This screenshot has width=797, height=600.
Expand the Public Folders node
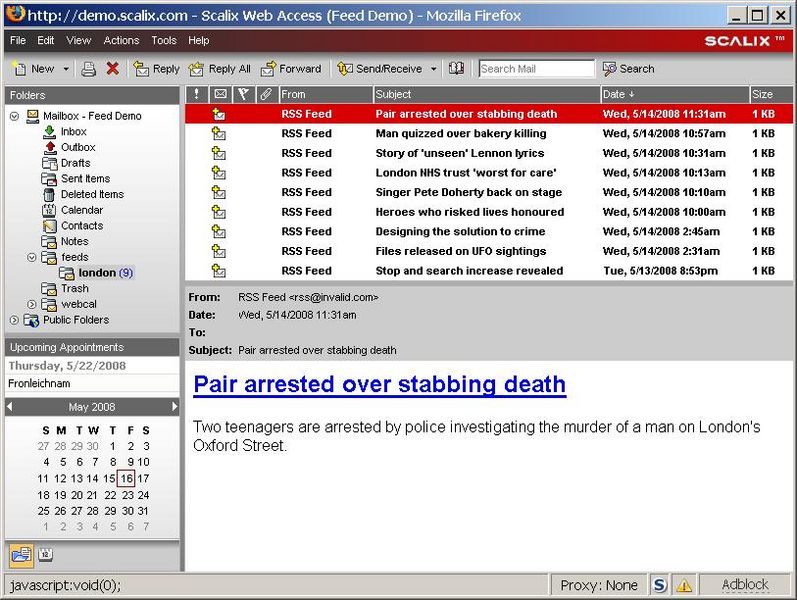14,320
